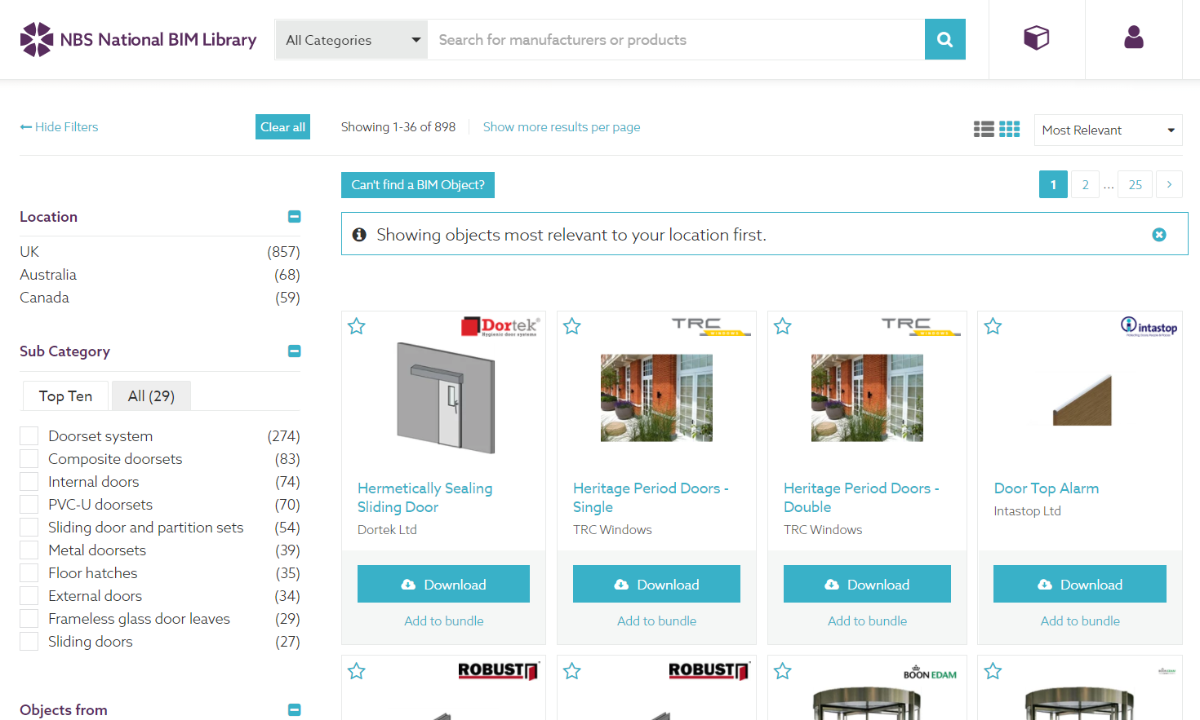
Task: Open the bundle cube icon
Action: [1037, 38]
